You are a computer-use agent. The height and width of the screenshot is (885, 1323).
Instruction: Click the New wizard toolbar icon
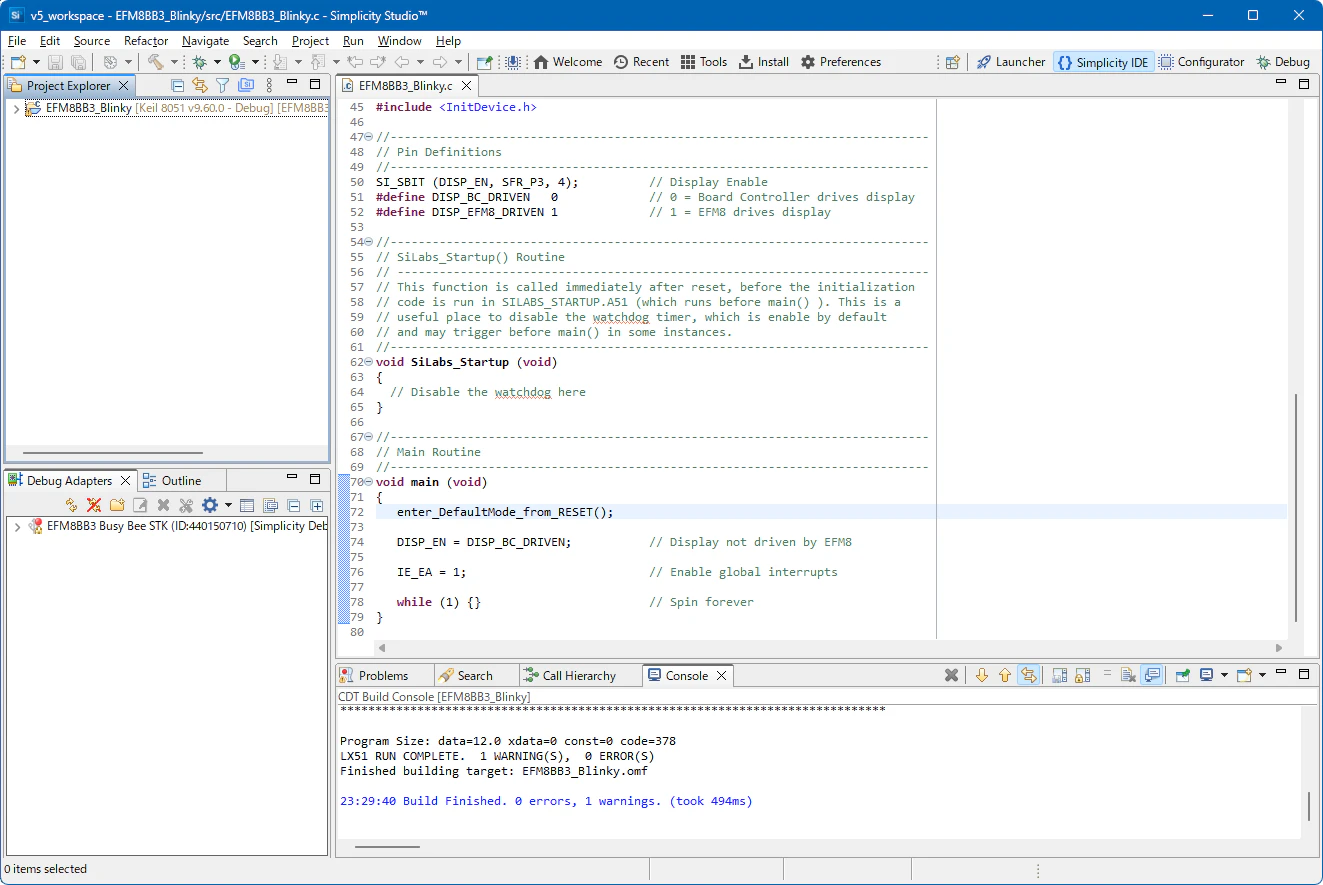(x=18, y=62)
